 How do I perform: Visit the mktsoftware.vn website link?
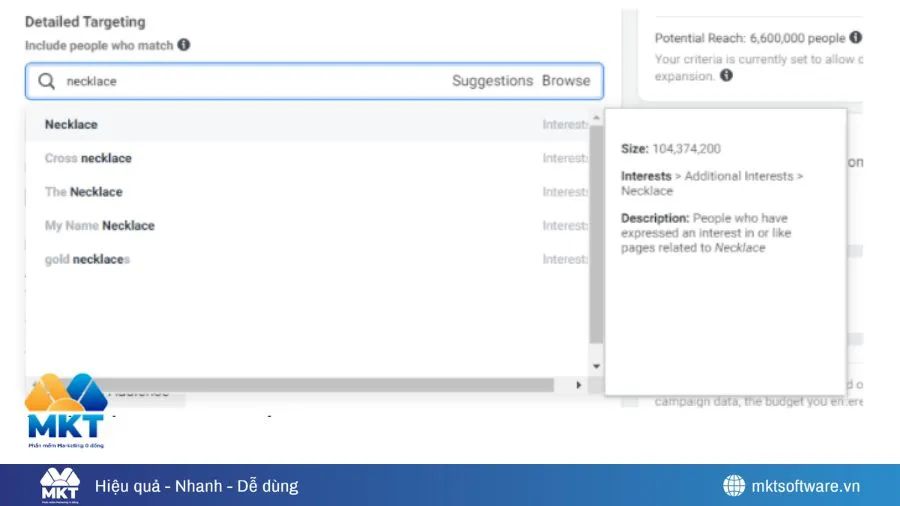pyautogui.click(x=805, y=486)
